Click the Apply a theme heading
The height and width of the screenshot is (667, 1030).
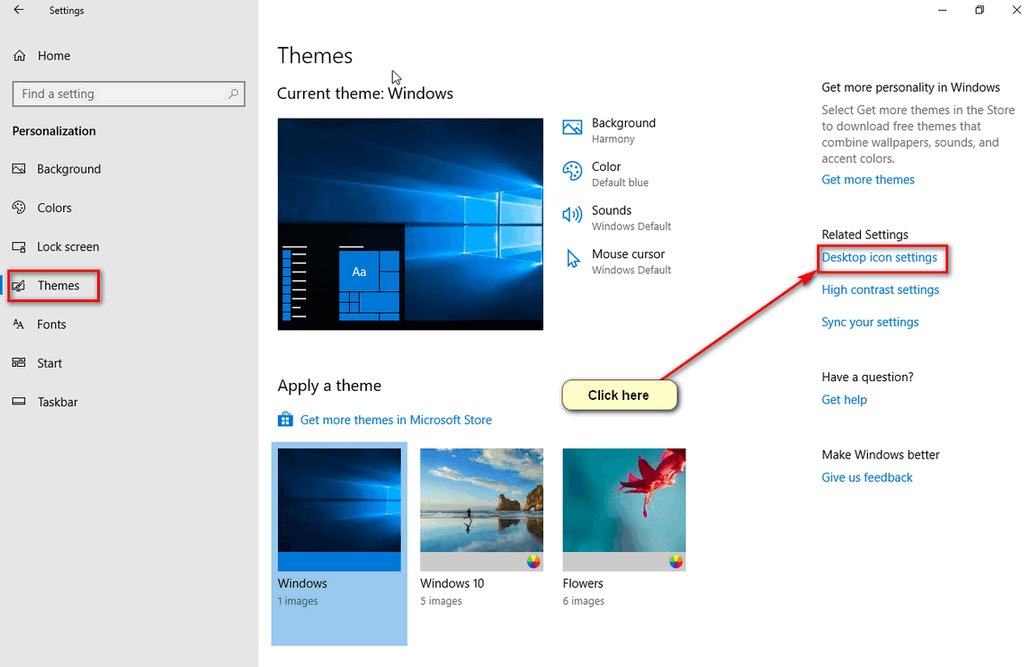(329, 386)
